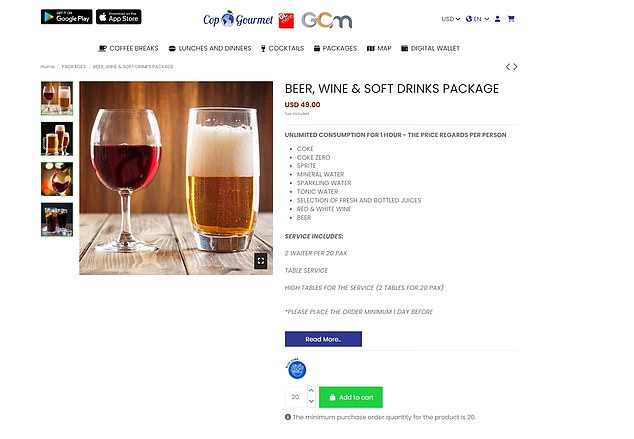Image resolution: width=634 pixels, height=439 pixels.
Task: Open the shopping cart icon in header
Action: 511,19
